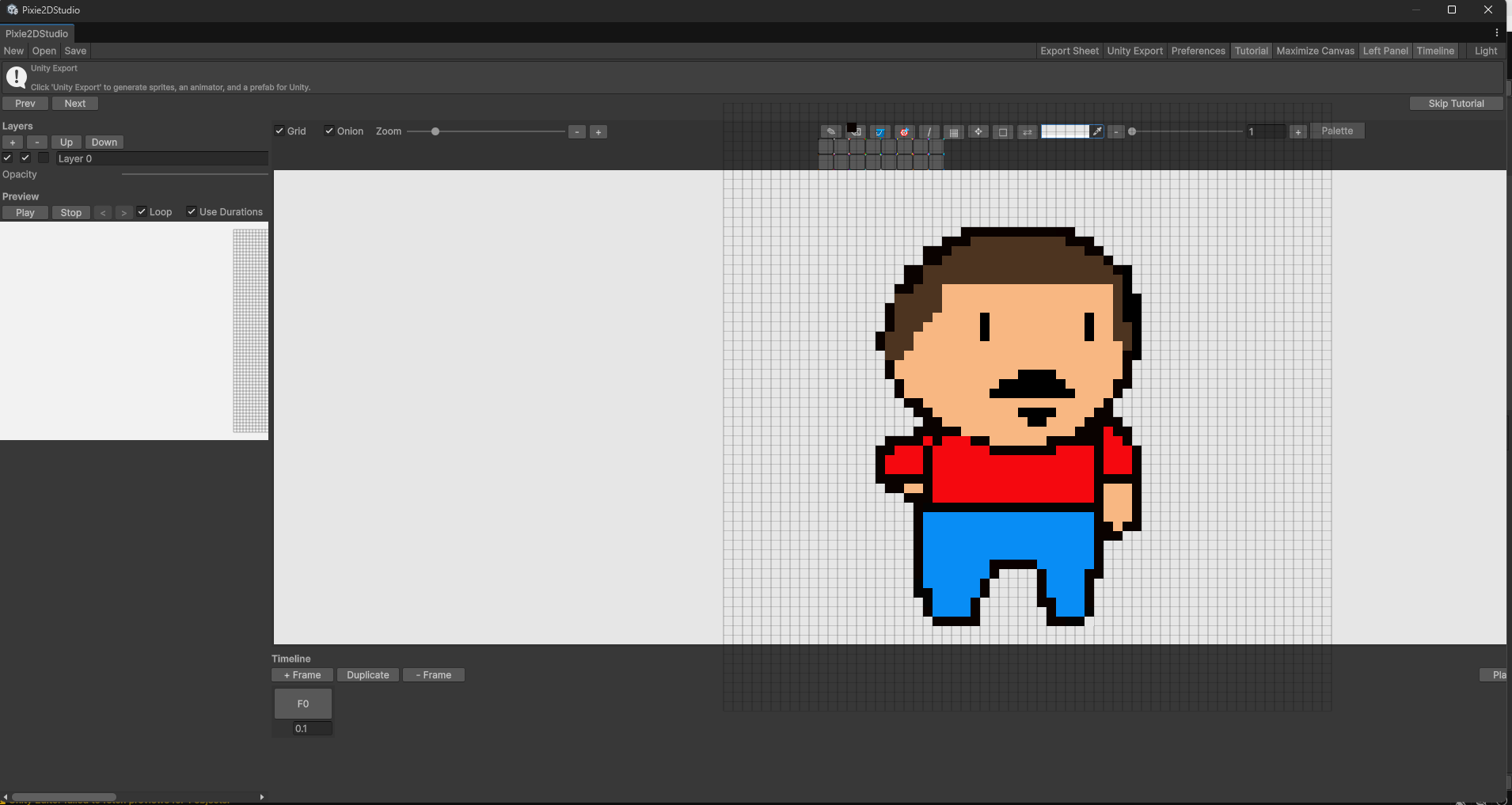The image size is (1512, 805).
Task: Select the paint bucket fill tool
Action: pos(879,132)
